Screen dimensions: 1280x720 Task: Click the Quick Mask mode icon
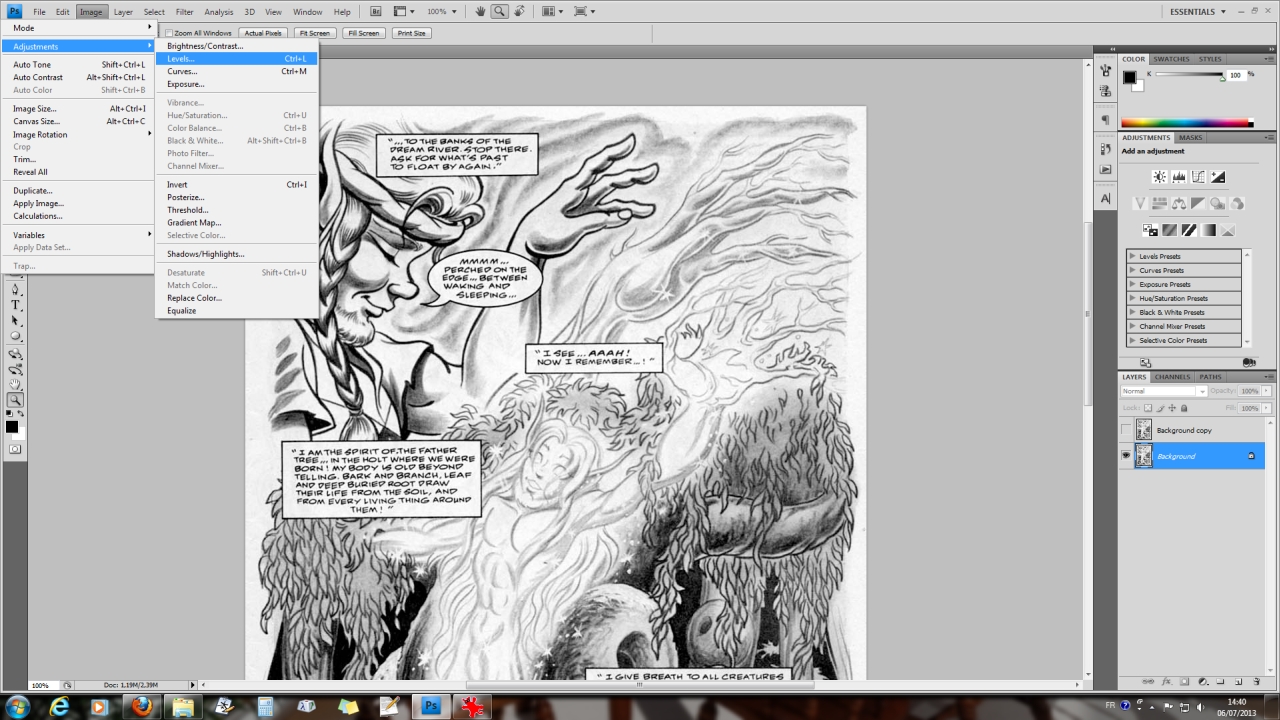(16, 449)
